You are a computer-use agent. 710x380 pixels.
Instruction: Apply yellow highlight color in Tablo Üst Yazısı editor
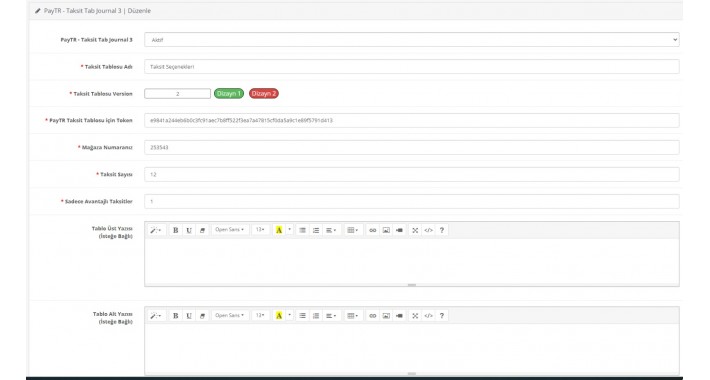[x=279, y=230]
